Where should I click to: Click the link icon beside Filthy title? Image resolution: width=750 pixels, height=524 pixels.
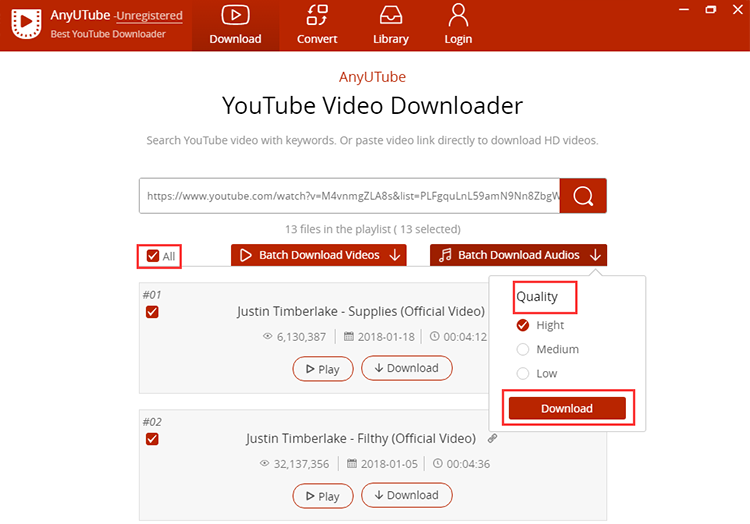coord(492,438)
